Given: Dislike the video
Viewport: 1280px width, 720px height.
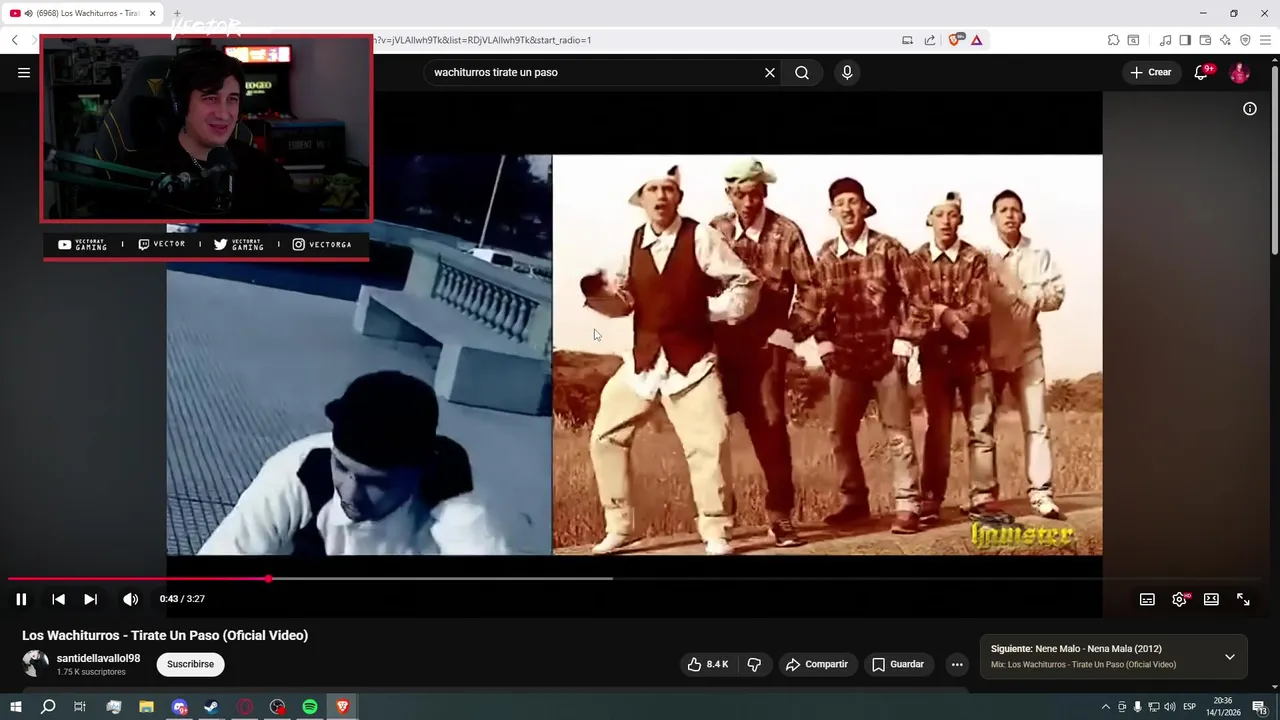Looking at the screenshot, I should (x=754, y=664).
